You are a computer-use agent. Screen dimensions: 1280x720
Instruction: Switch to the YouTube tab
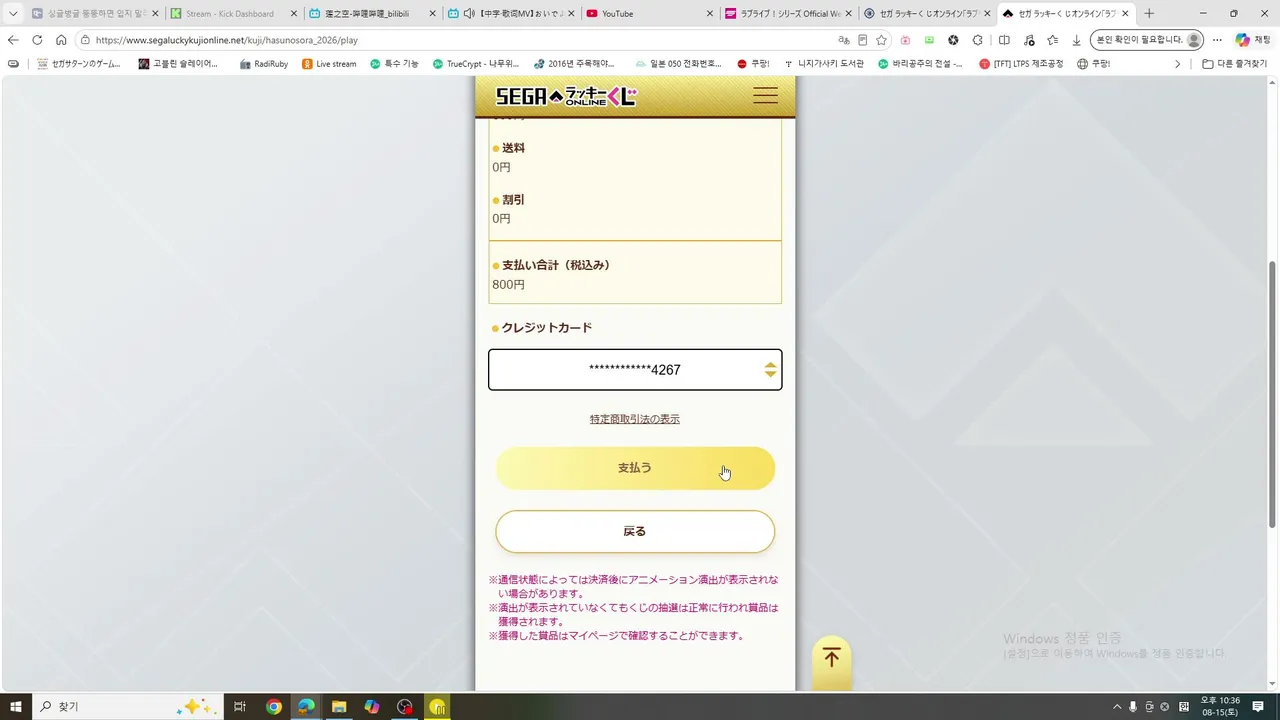[x=650, y=14]
